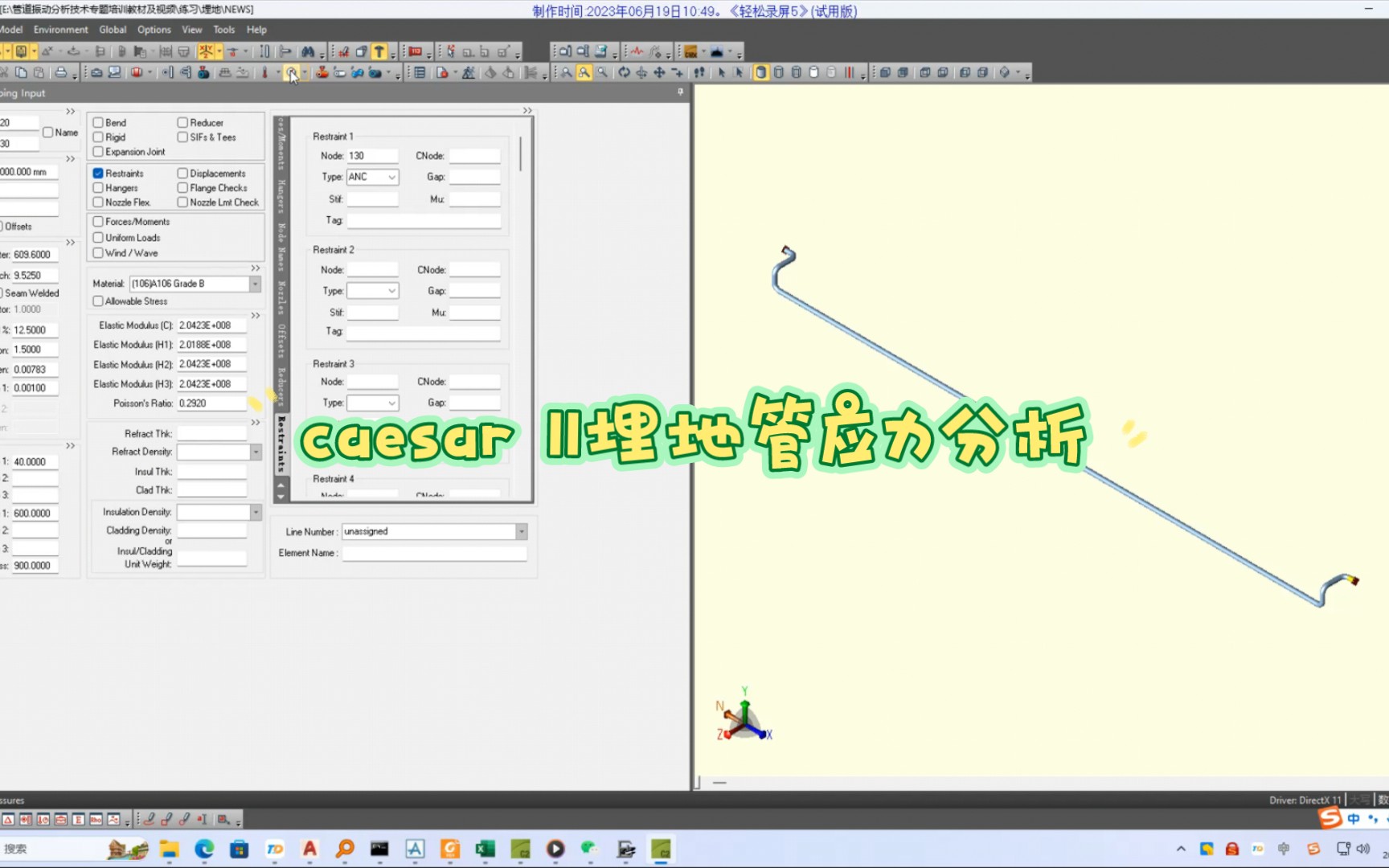Viewport: 1389px width, 868px height.
Task: Open Excel from the taskbar
Action: pyautogui.click(x=485, y=849)
